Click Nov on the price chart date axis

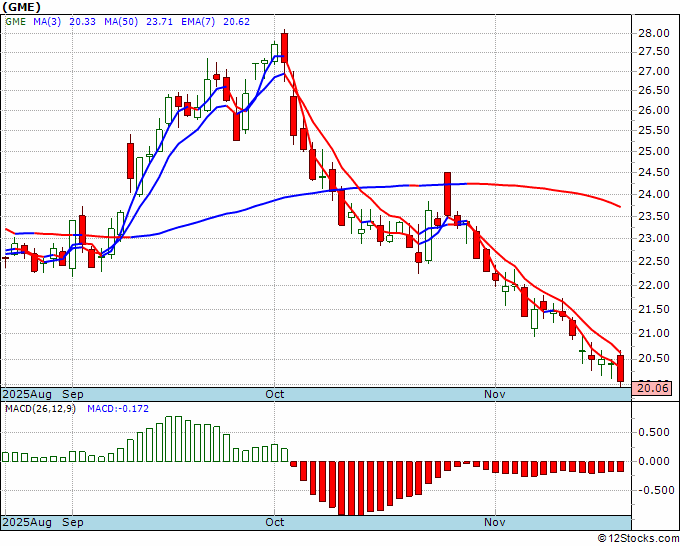(495, 394)
